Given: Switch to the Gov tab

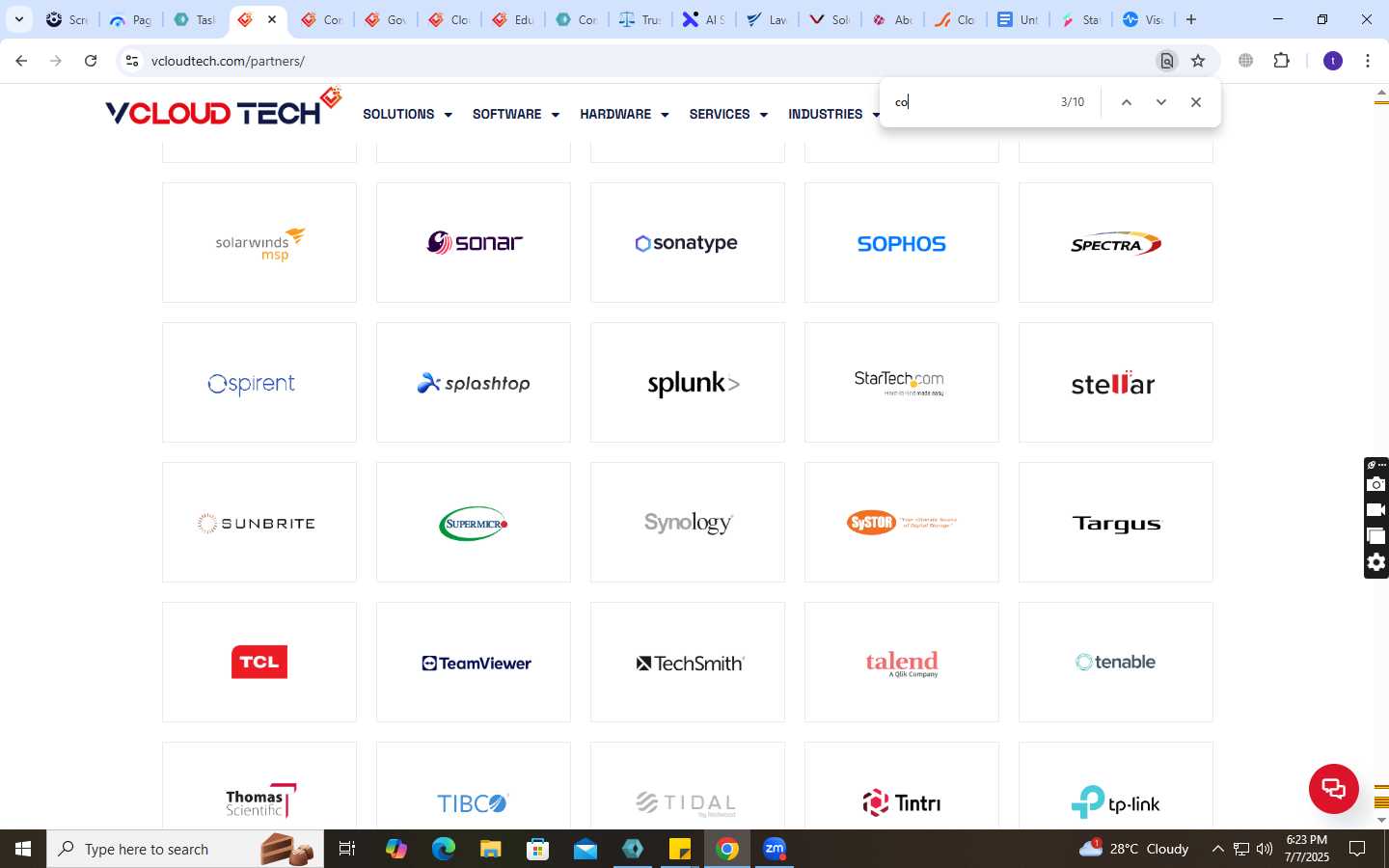Looking at the screenshot, I should (x=386, y=19).
